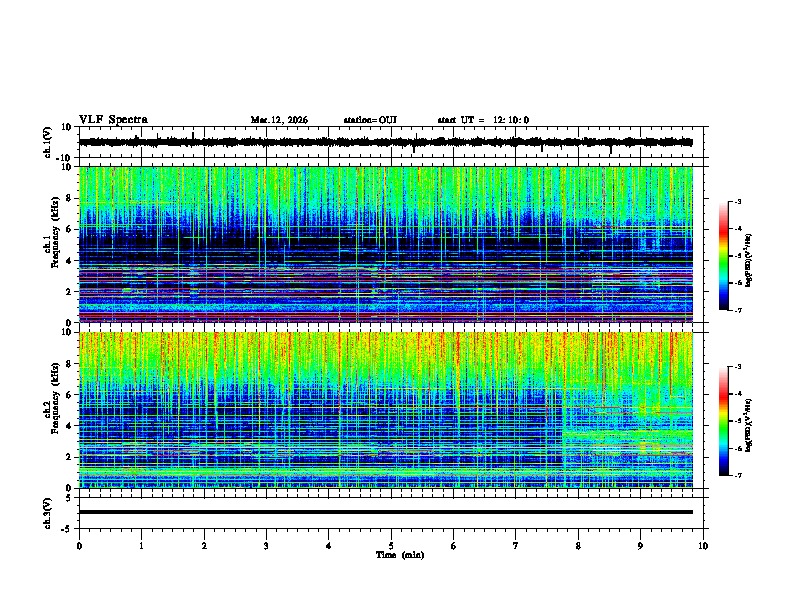Click the "4" tick on the time axis
The height and width of the screenshot is (612, 792).
point(329,546)
